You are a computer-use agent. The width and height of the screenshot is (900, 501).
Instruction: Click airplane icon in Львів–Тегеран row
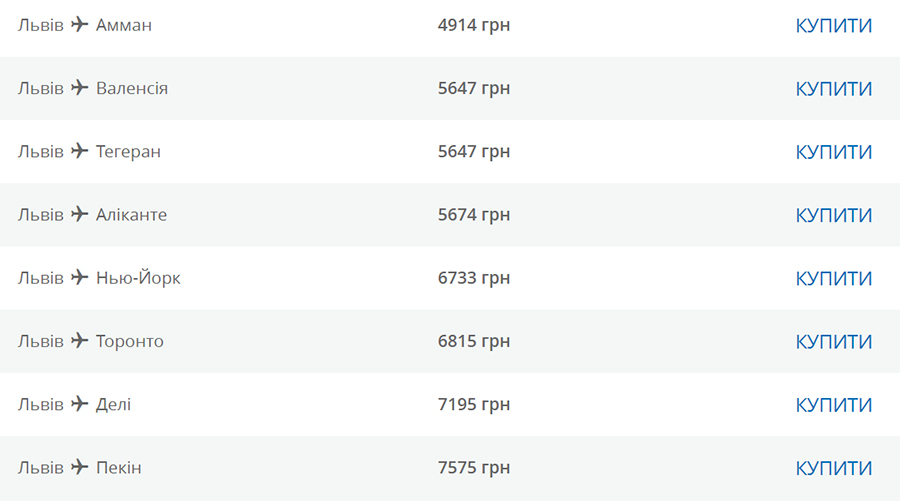80,151
